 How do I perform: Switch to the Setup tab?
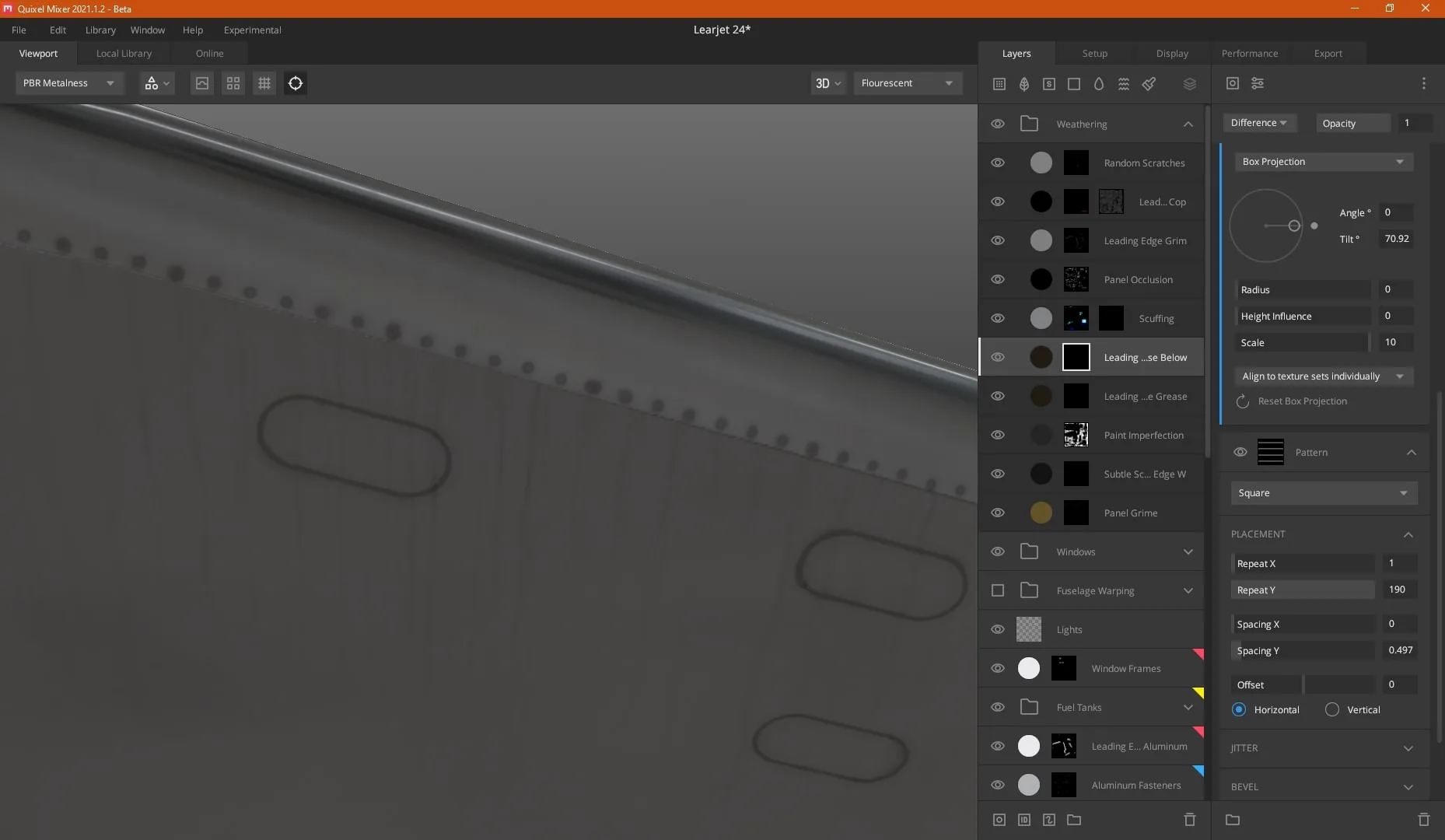[x=1094, y=54]
